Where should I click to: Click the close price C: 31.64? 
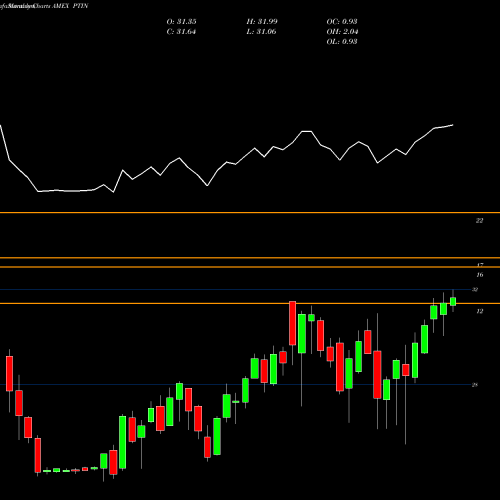[x=181, y=32]
